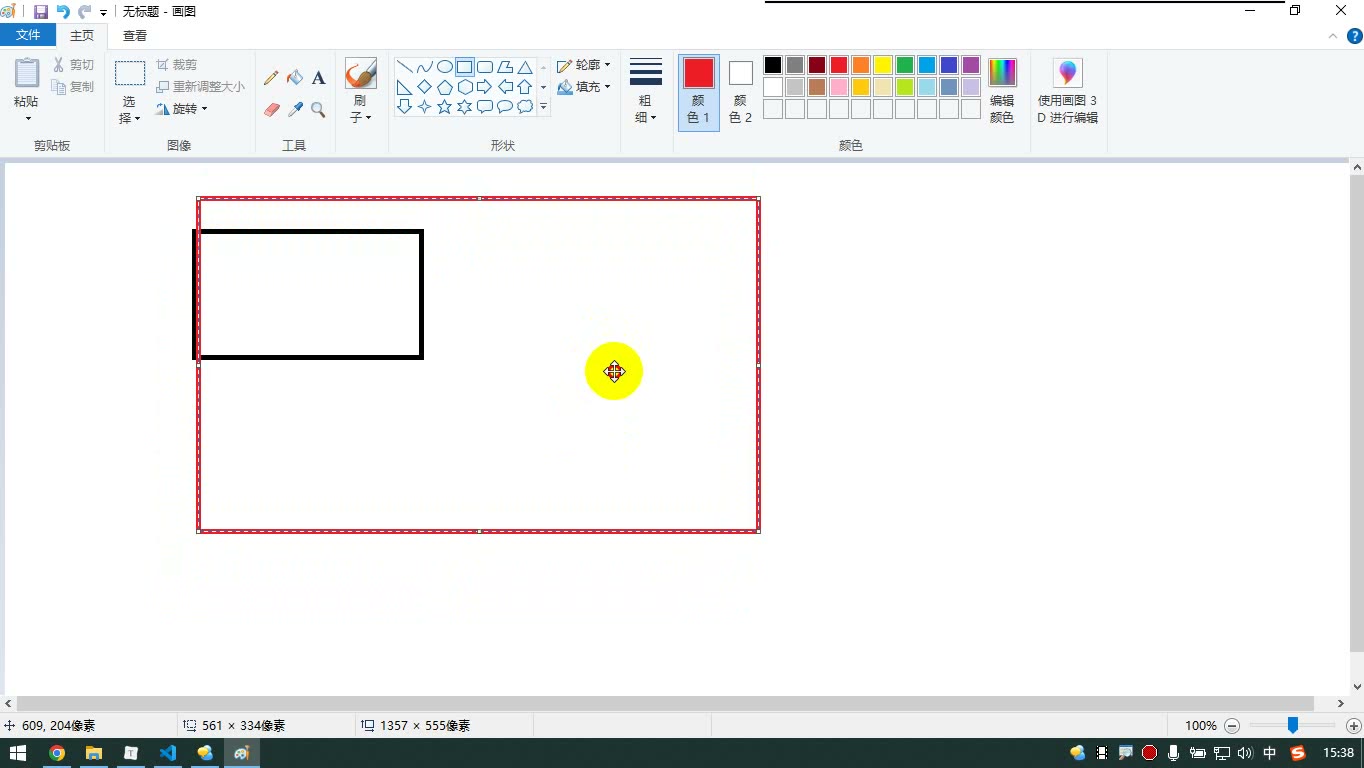Open the Rotate dropdown

(x=182, y=109)
